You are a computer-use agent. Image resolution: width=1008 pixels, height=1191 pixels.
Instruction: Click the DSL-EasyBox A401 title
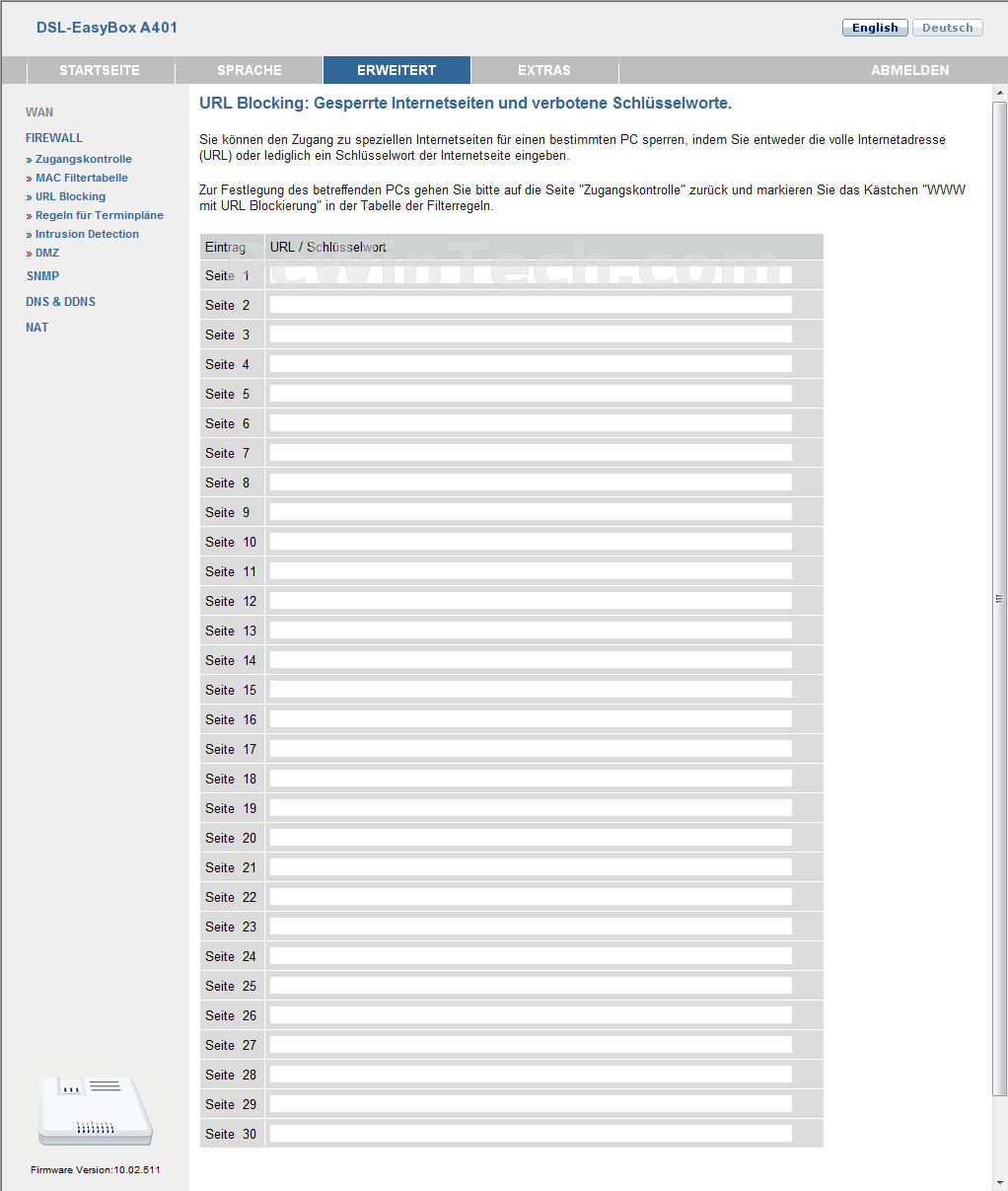tap(107, 28)
